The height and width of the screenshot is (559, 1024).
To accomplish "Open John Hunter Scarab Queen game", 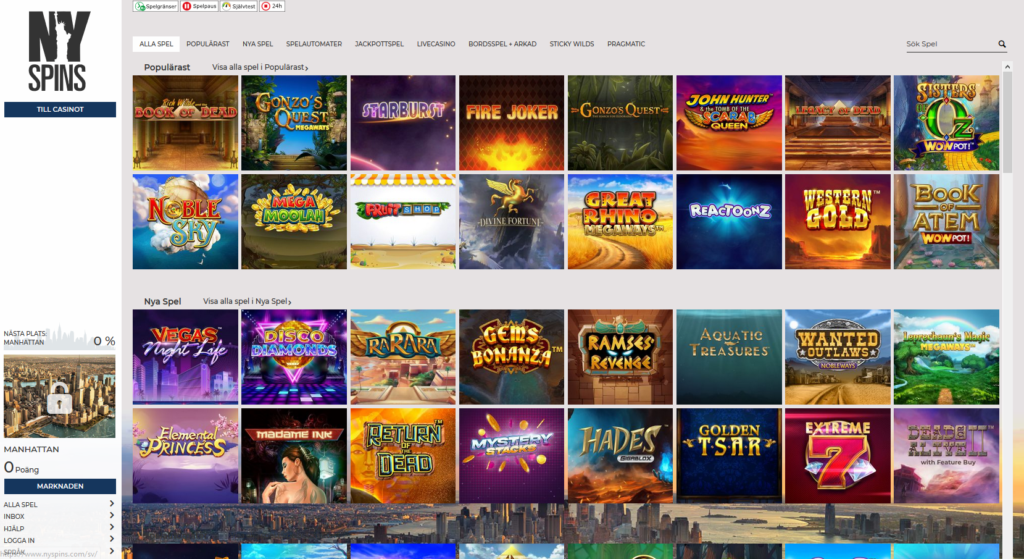I will pyautogui.click(x=729, y=123).
